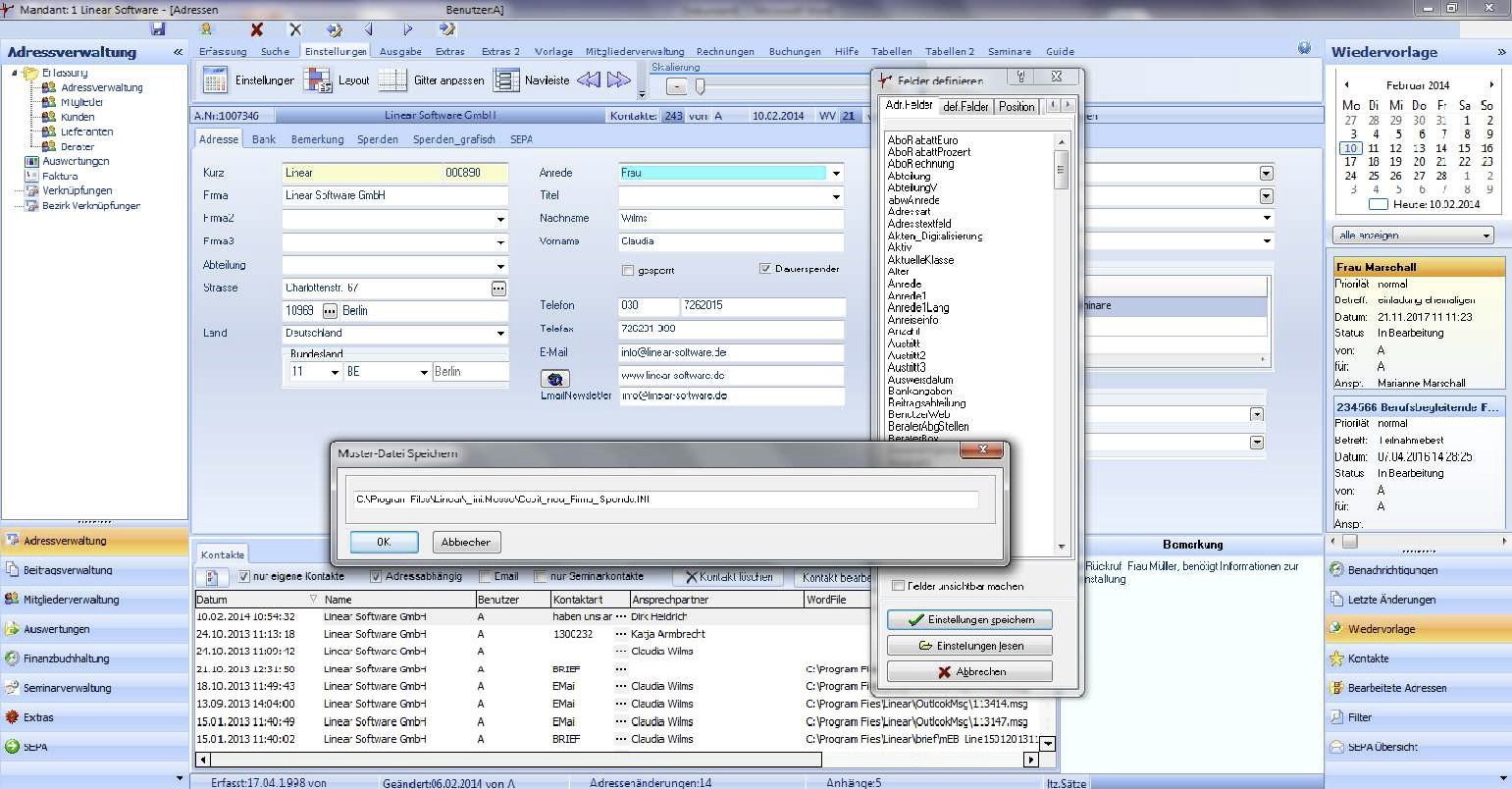Viewport: 1512px width, 789px height.
Task: Enable the 'Felder unsichtbar machen' checkbox
Action: coord(898,586)
